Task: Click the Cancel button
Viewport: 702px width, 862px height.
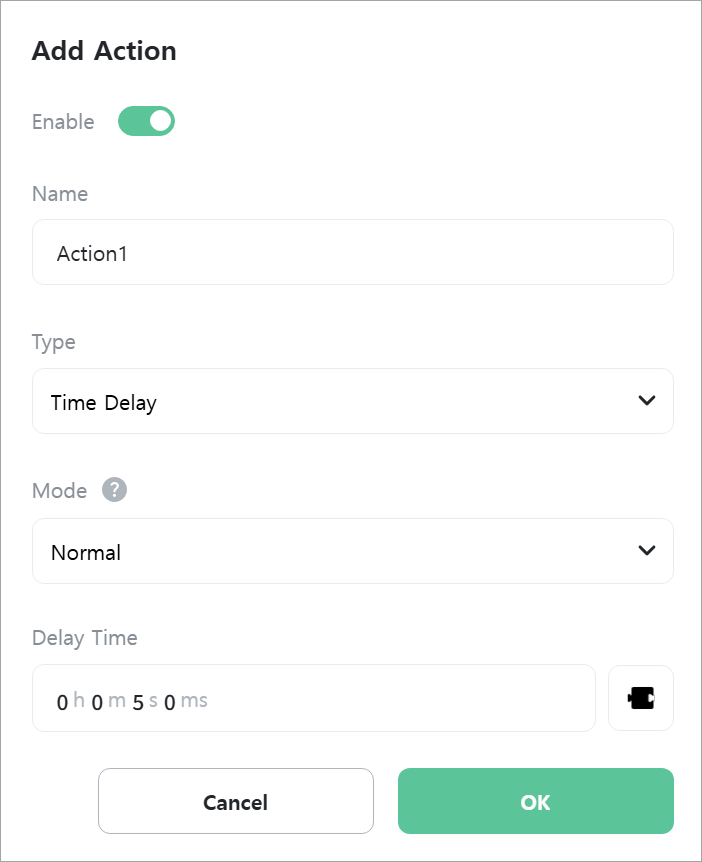Action: [236, 801]
